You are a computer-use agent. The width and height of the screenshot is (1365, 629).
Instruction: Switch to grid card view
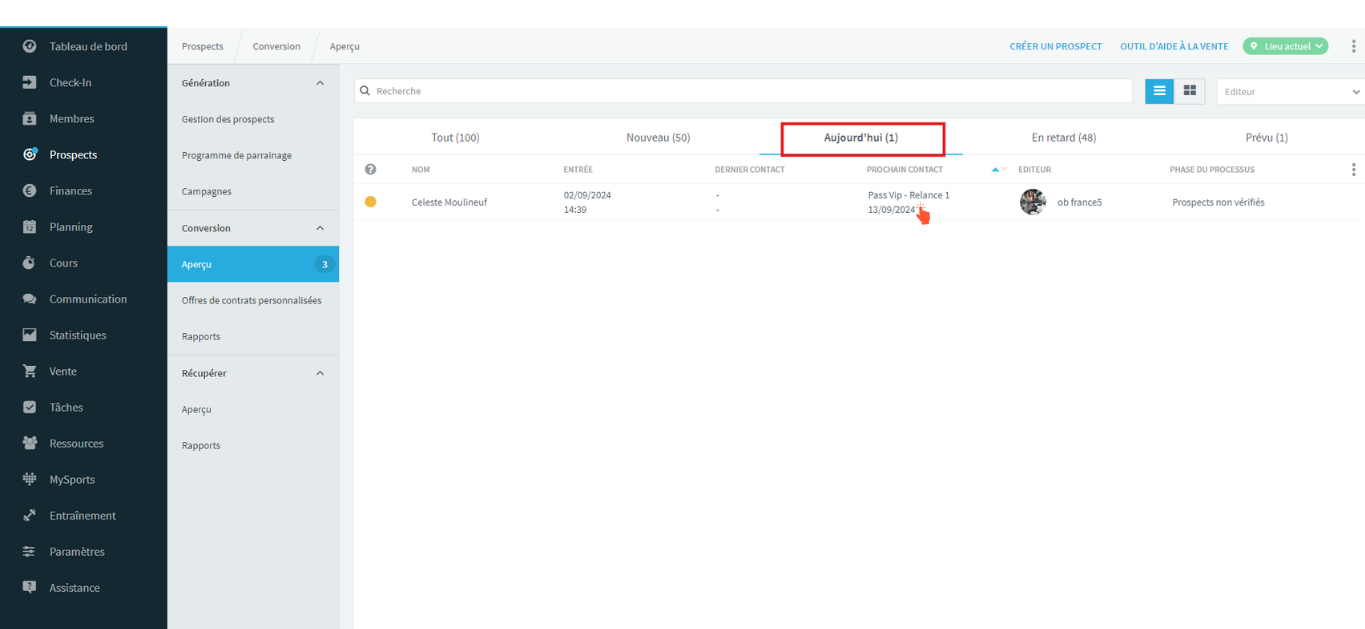pyautogui.click(x=1190, y=91)
